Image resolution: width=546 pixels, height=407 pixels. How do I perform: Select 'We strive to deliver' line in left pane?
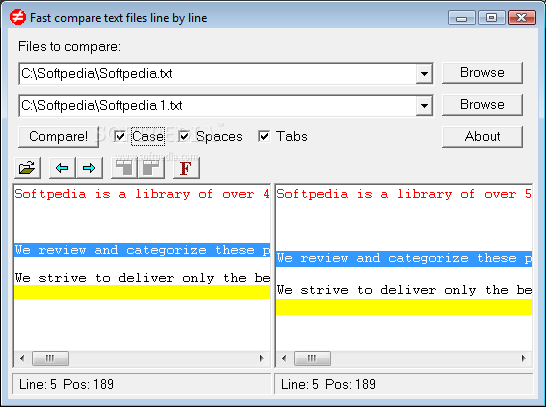pos(142,278)
